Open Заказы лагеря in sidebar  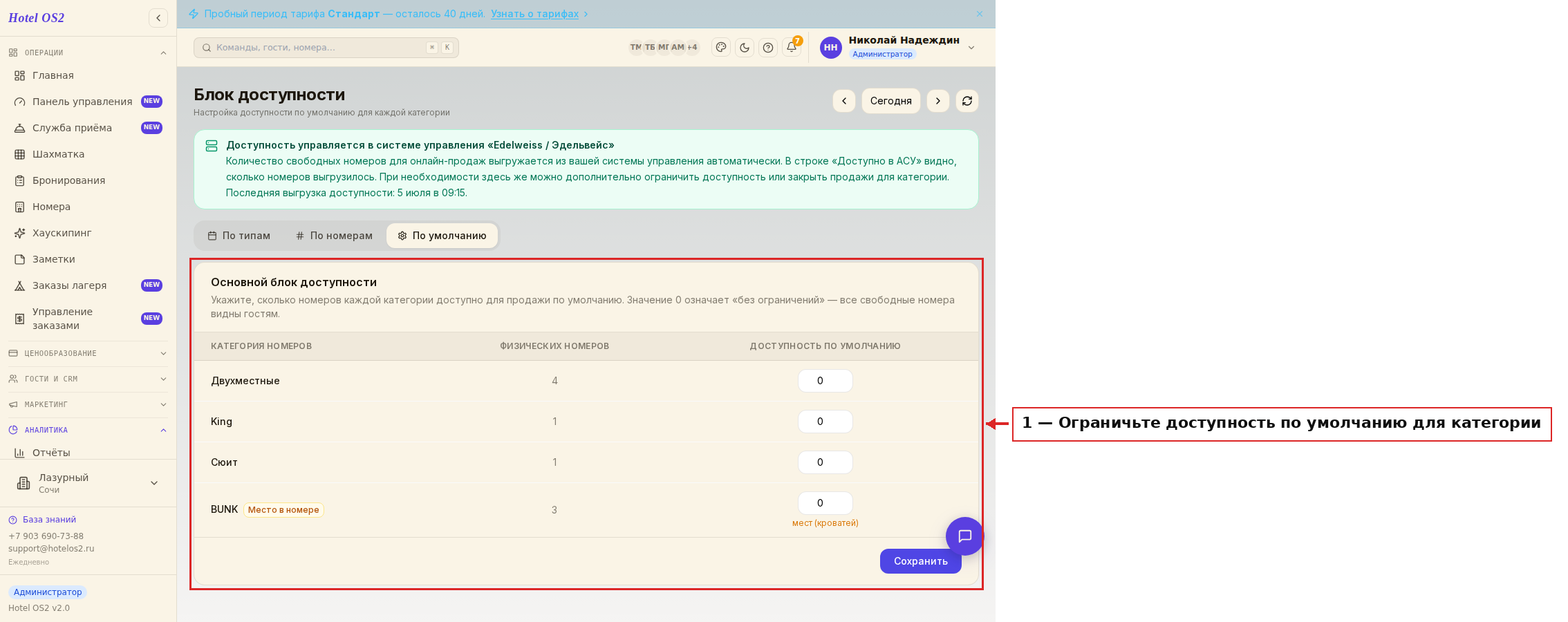[x=88, y=285]
